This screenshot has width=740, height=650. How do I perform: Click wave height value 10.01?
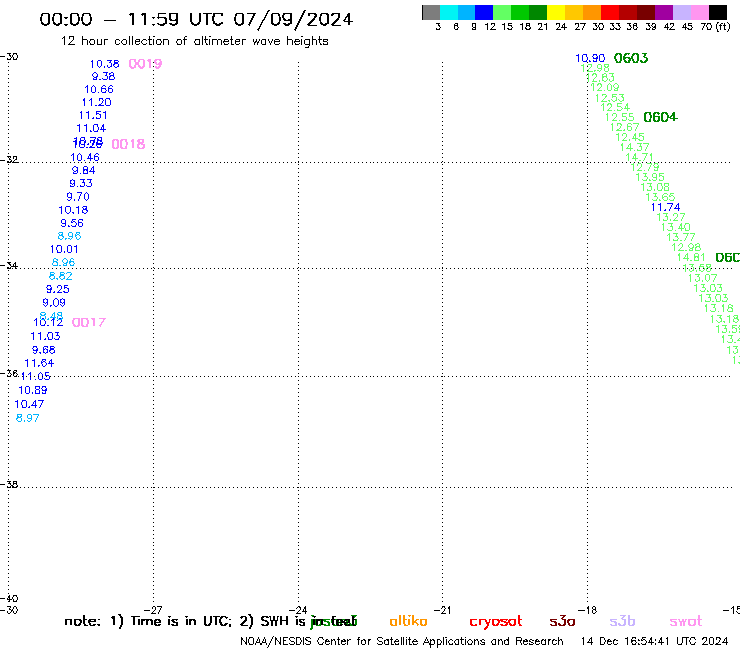(64, 249)
